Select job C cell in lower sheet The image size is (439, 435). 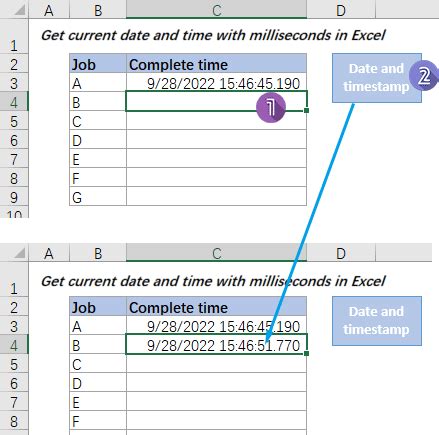point(98,363)
